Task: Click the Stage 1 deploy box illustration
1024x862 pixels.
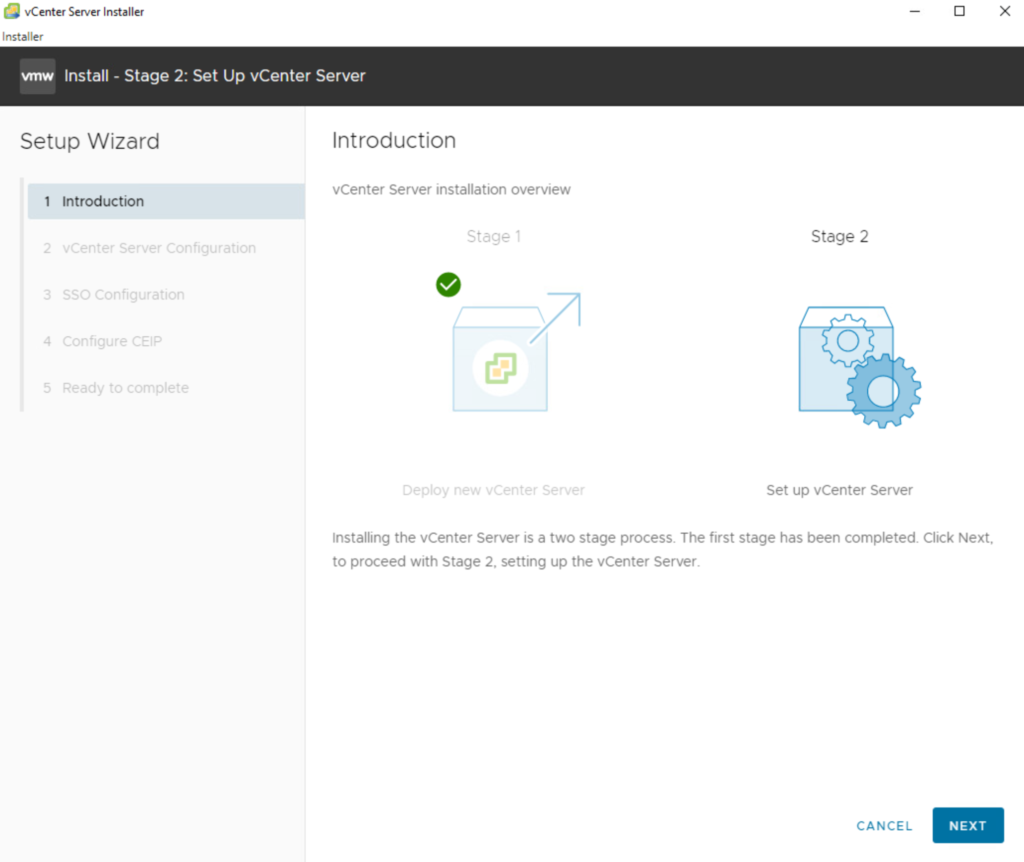Action: tap(501, 360)
